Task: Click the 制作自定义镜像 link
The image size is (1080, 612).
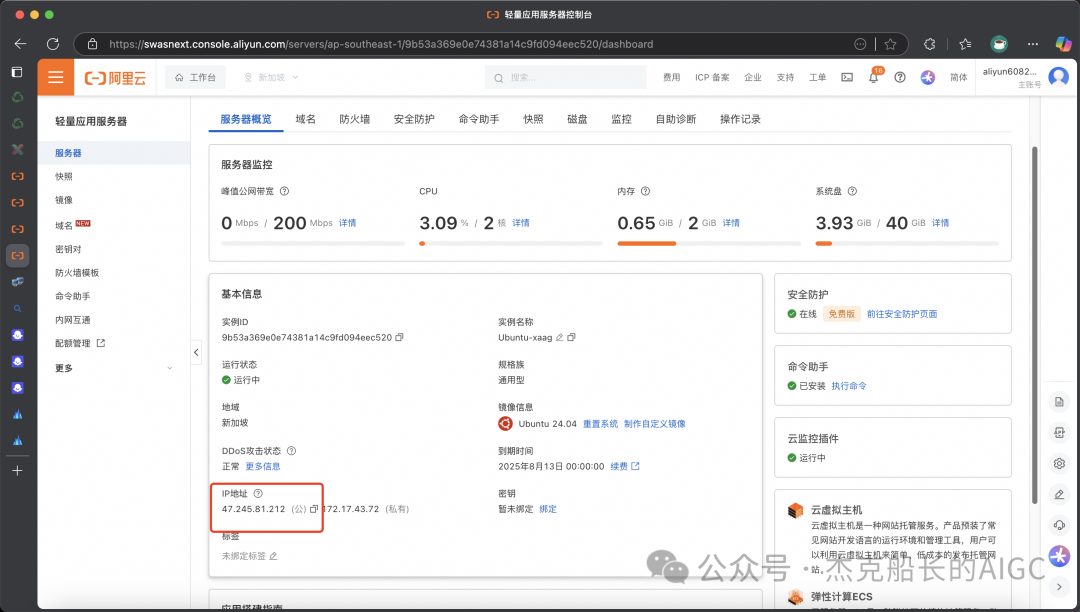Action: point(655,424)
